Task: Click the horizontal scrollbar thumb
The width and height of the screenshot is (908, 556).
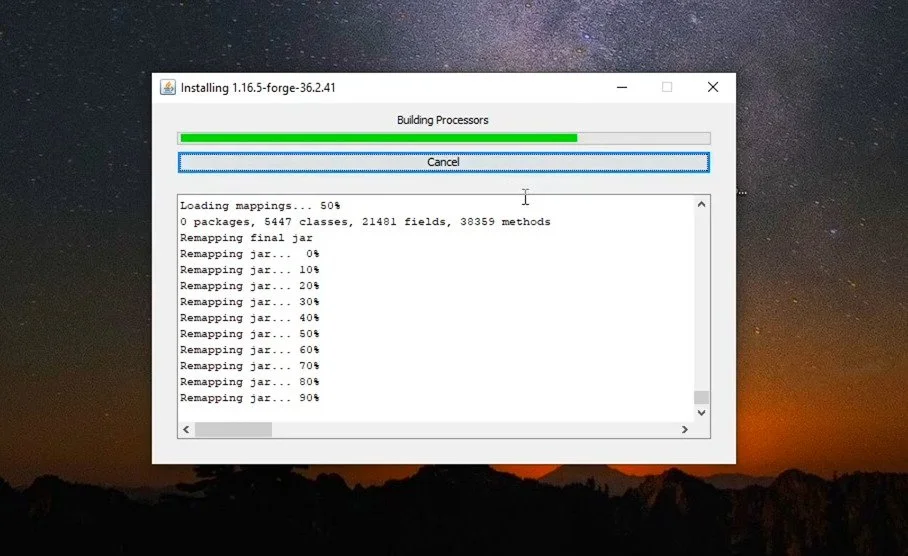Action: point(233,430)
